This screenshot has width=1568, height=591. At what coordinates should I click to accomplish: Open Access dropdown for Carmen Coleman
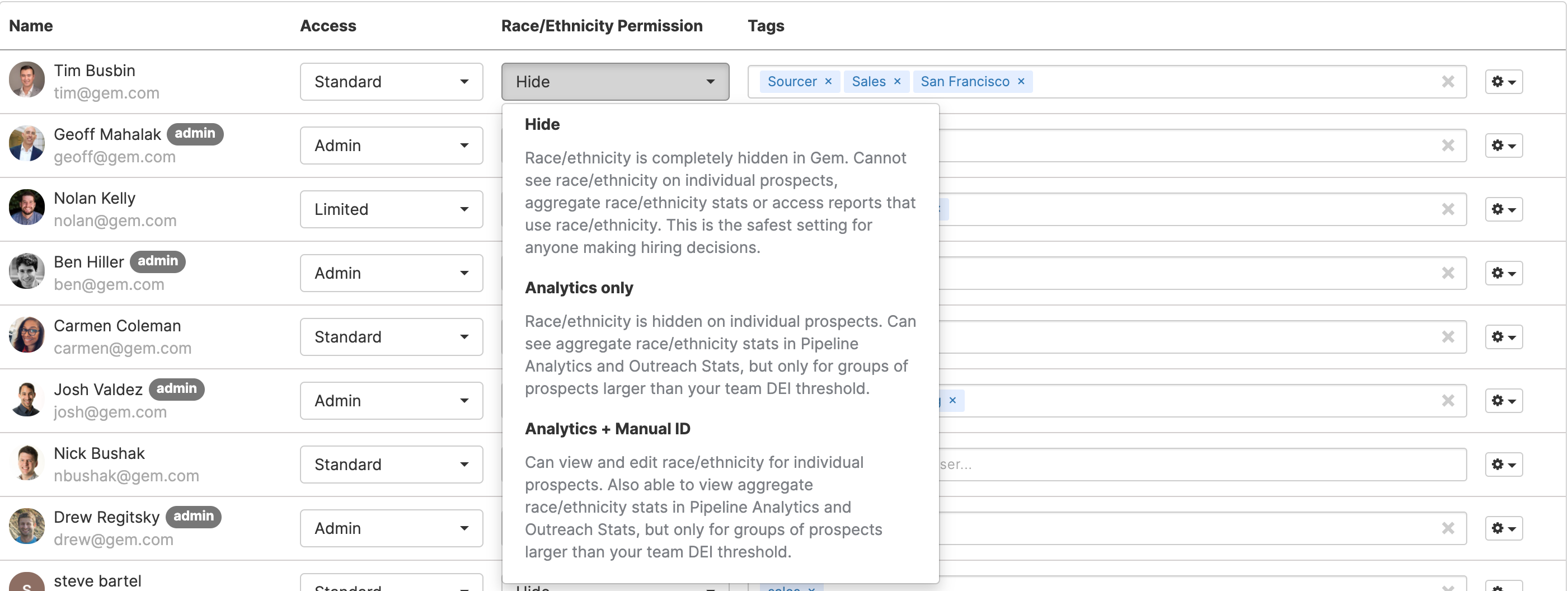[x=391, y=337]
